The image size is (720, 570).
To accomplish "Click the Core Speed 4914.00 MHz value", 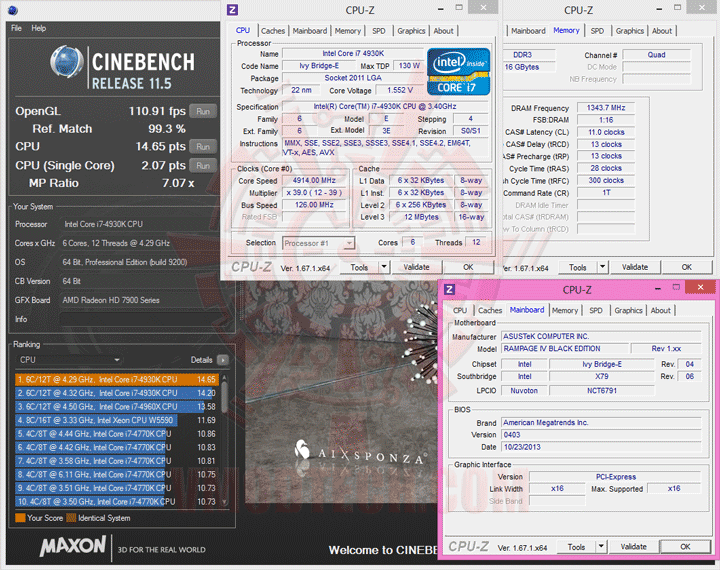I will [x=314, y=181].
